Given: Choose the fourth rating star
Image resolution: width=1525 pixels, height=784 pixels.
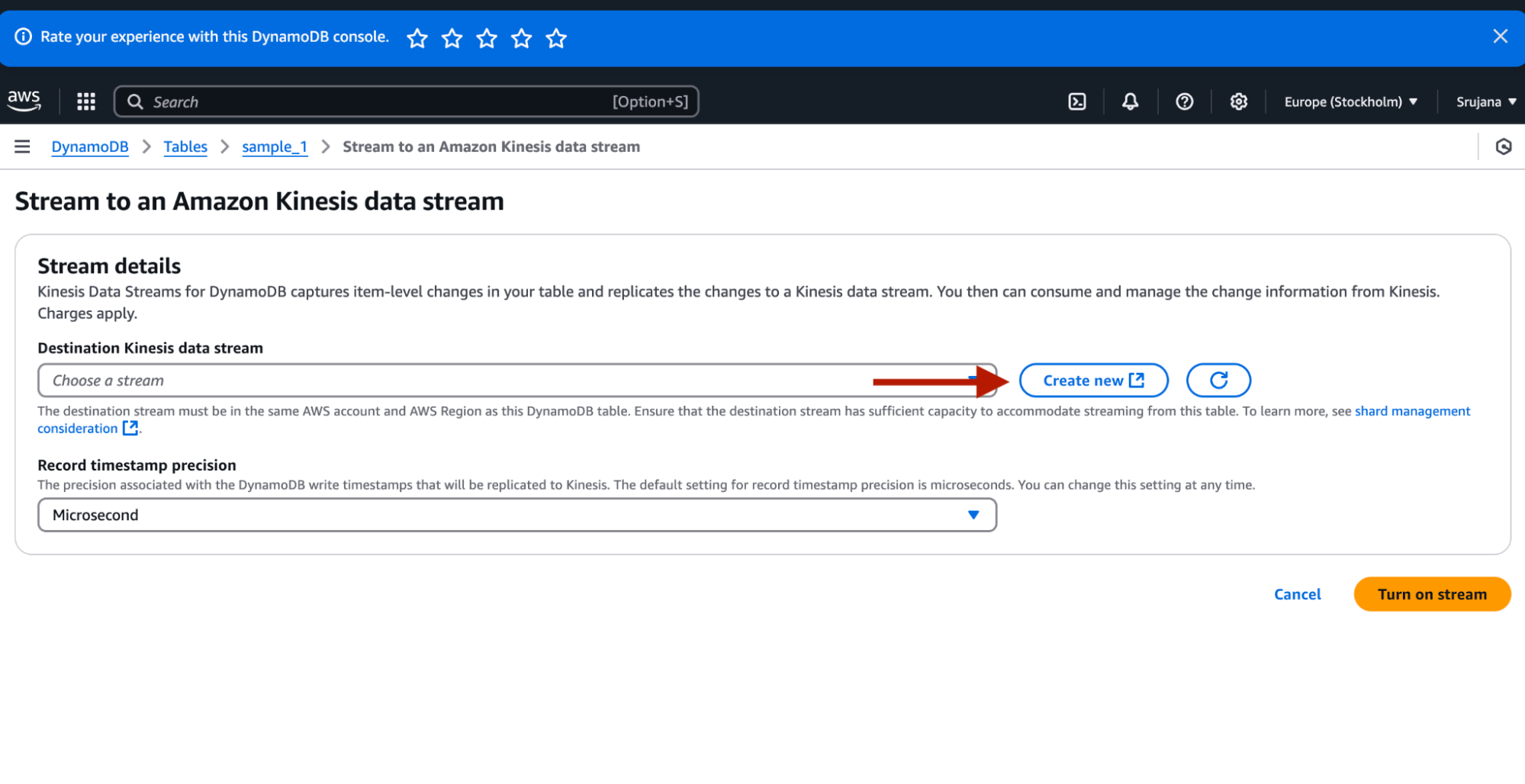Looking at the screenshot, I should click(x=522, y=37).
